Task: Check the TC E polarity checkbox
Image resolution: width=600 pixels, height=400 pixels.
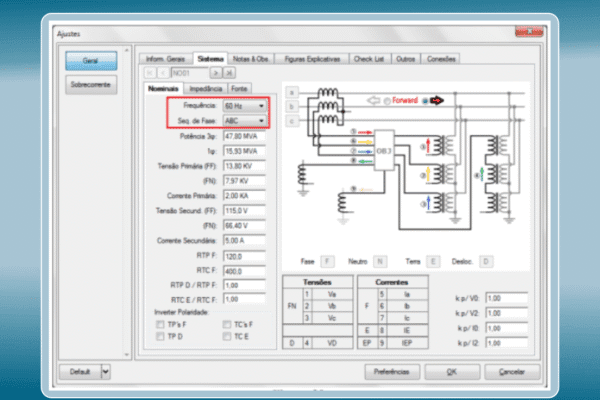Action: [x=225, y=338]
